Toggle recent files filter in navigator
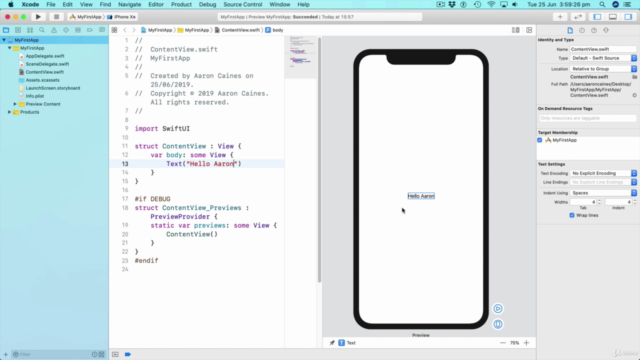Screen dimensions: 640x360 (x=94, y=354)
